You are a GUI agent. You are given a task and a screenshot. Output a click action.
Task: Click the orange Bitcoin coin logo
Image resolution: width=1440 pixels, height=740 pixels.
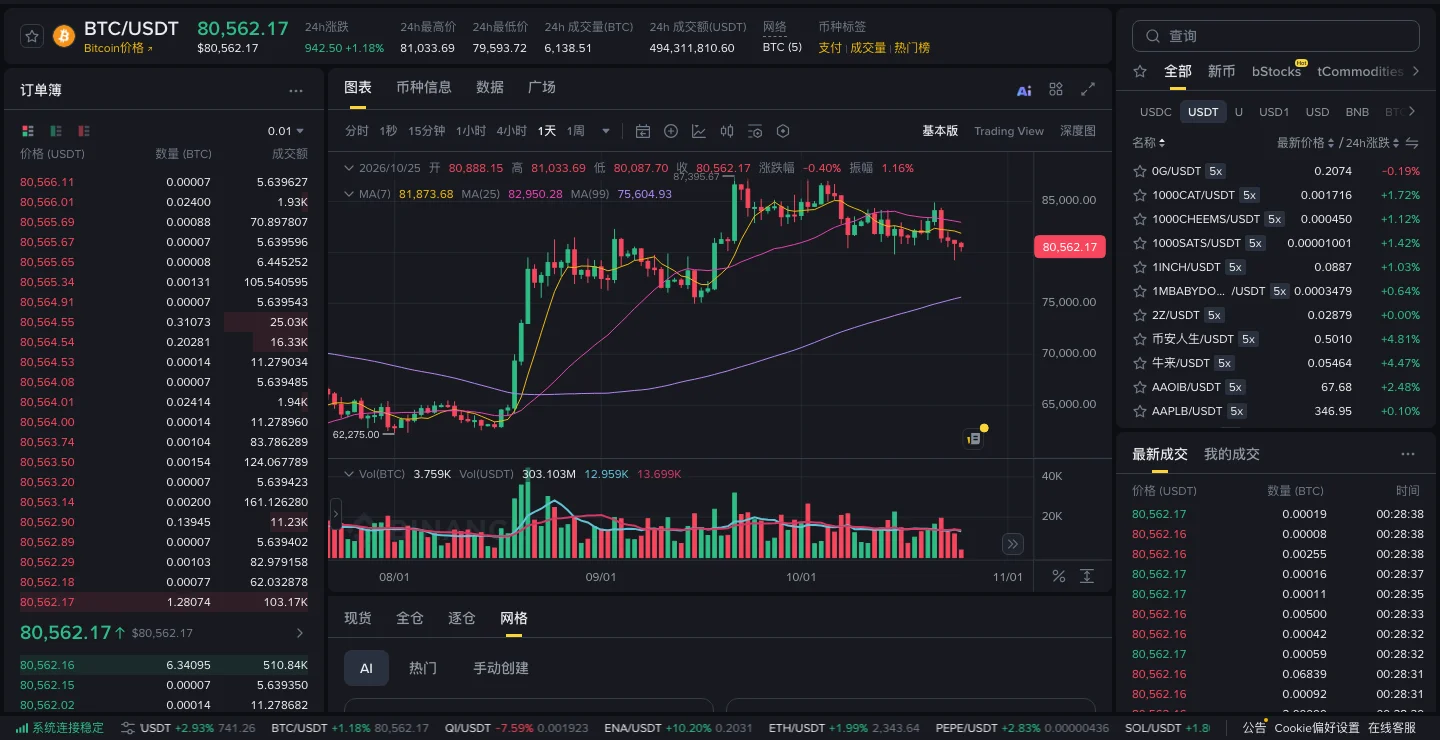[64, 36]
